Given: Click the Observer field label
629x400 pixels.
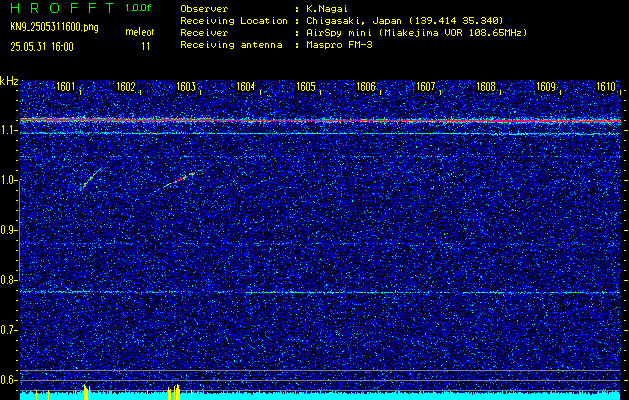Looking at the screenshot, I should click(204, 8).
